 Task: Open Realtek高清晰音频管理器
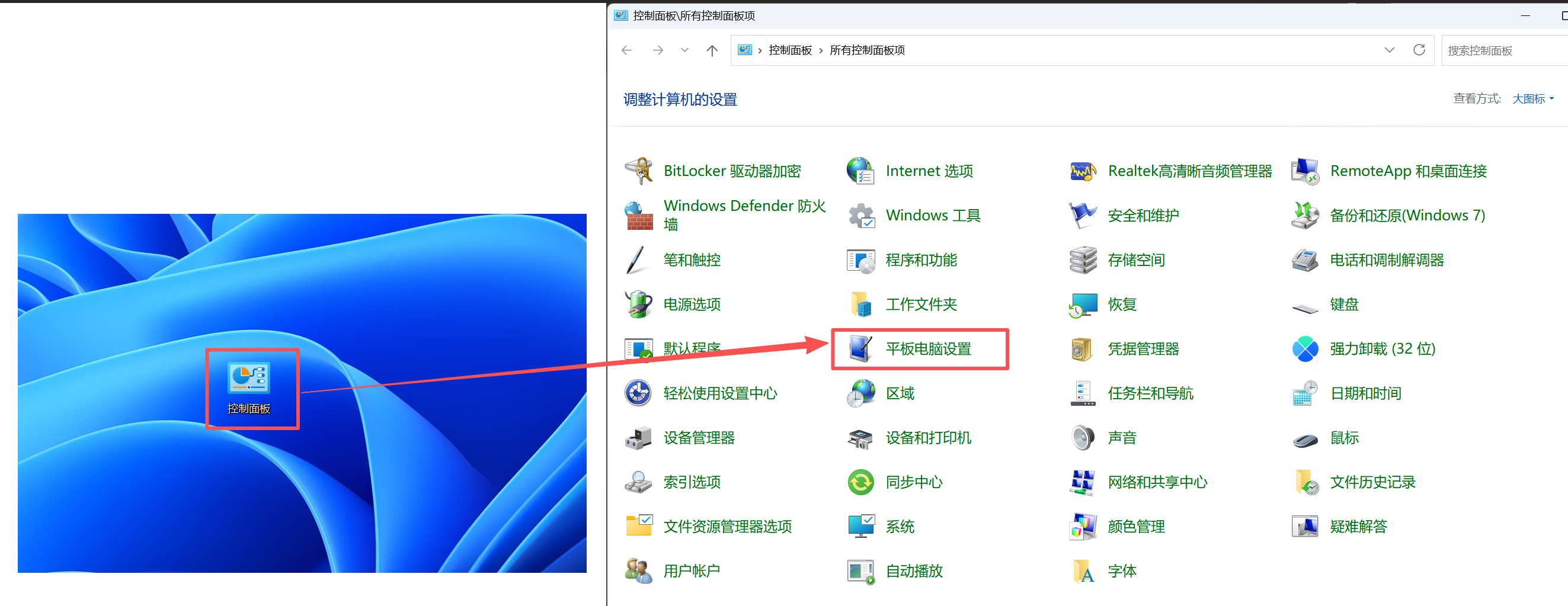(x=1189, y=171)
